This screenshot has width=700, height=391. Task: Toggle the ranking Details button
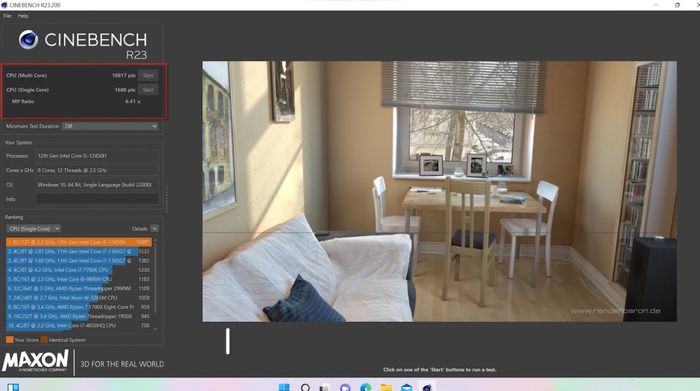pyautogui.click(x=154, y=229)
